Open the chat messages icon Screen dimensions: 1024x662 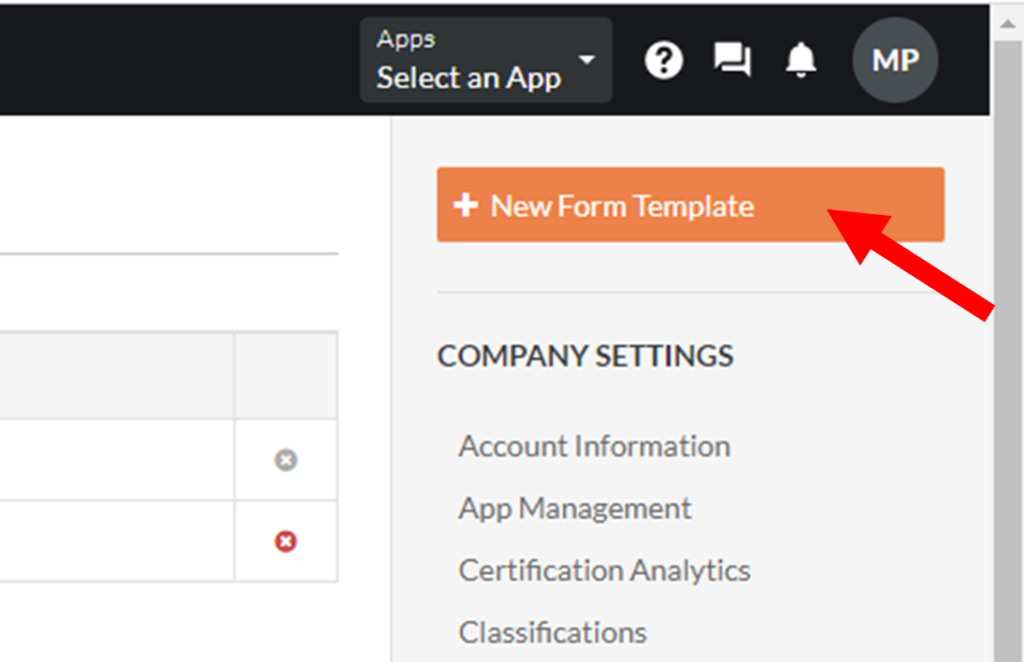click(732, 61)
